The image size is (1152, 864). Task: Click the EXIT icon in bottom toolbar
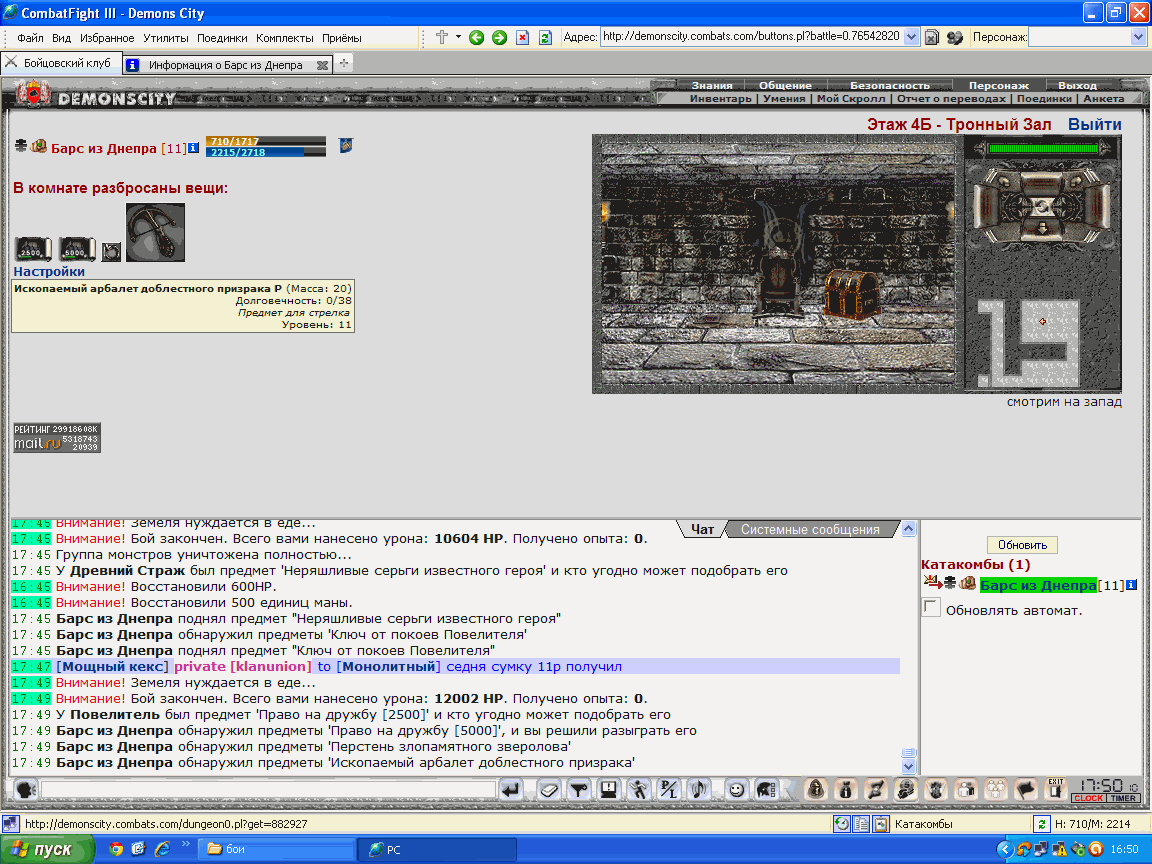1056,789
